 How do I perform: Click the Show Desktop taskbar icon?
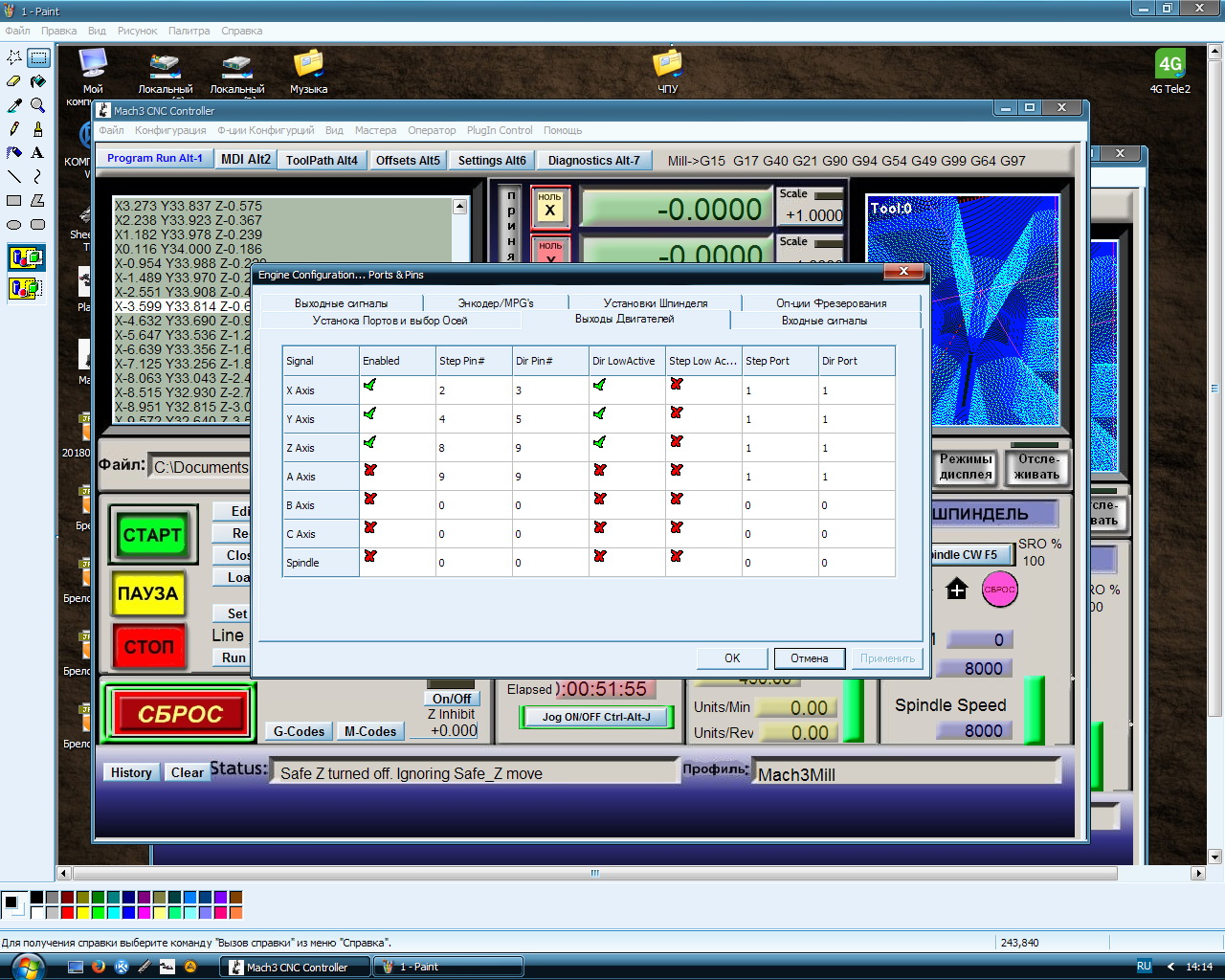(x=76, y=967)
